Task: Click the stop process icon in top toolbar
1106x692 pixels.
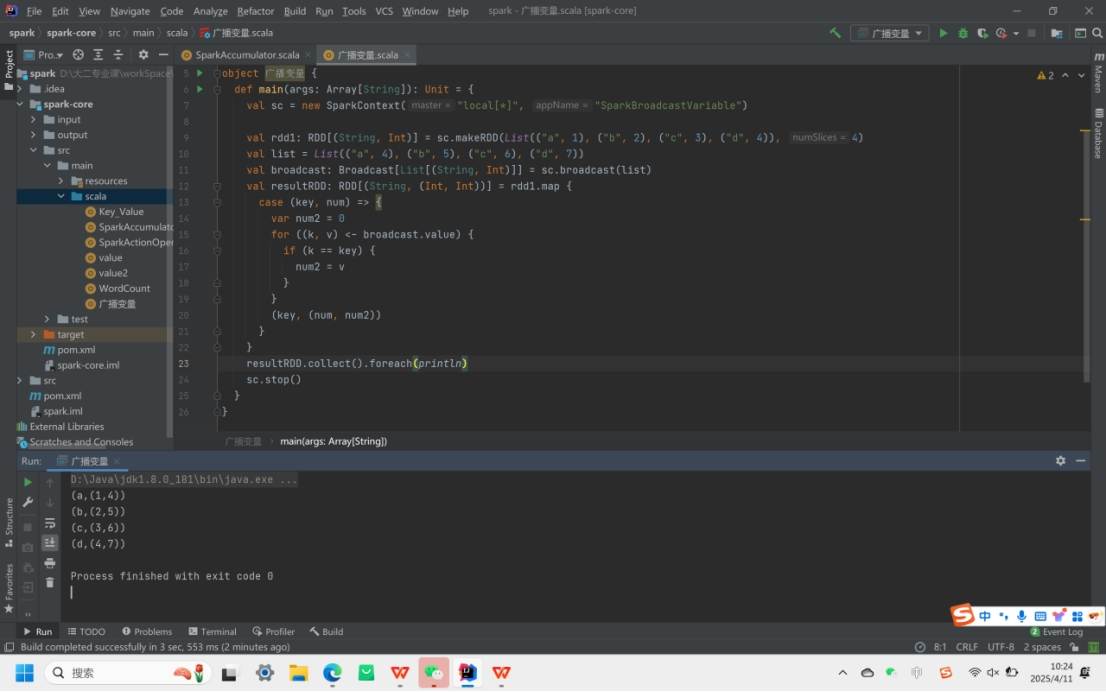Action: [x=1031, y=33]
